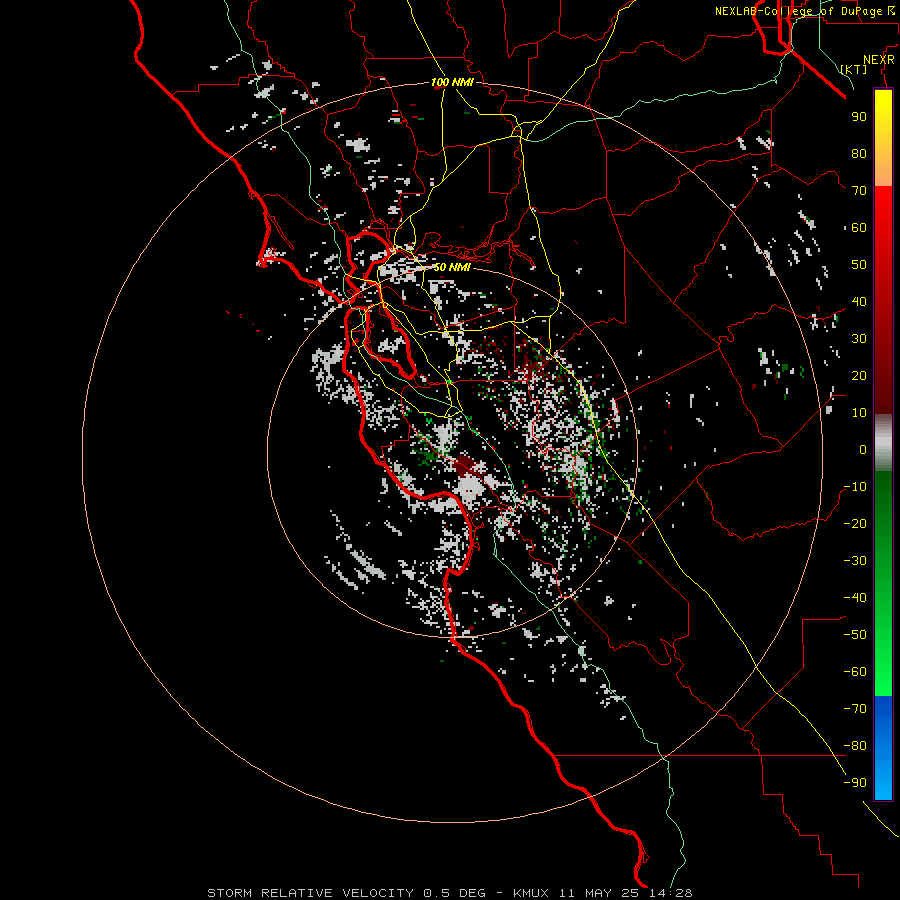The height and width of the screenshot is (900, 900).
Task: Click the '-40' scale value
Action: click(855, 598)
